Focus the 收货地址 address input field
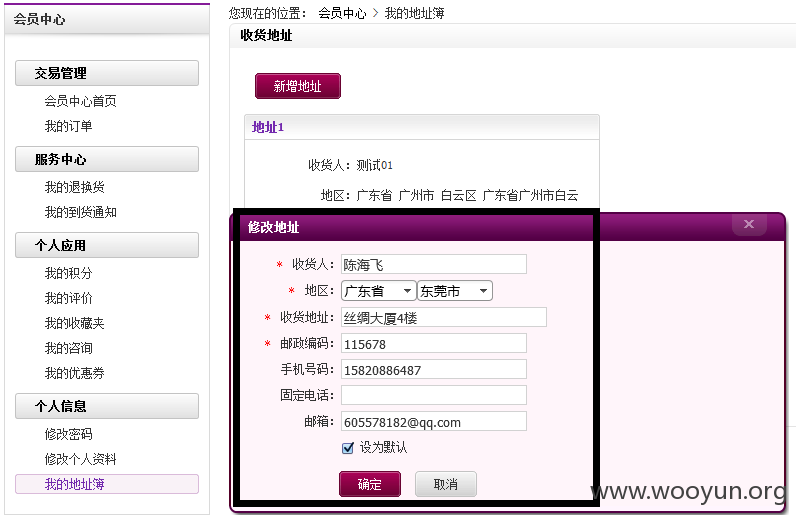 tap(444, 317)
